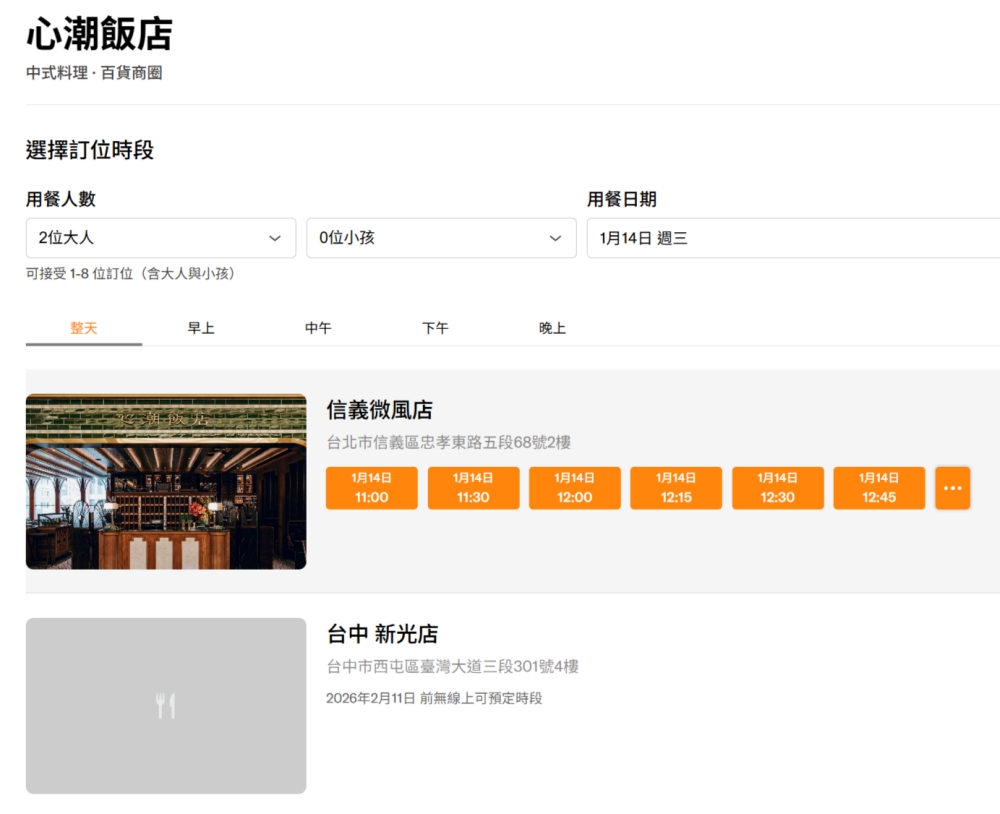
Task: Click the 台中 新光店 branch name
Action: [x=382, y=634]
